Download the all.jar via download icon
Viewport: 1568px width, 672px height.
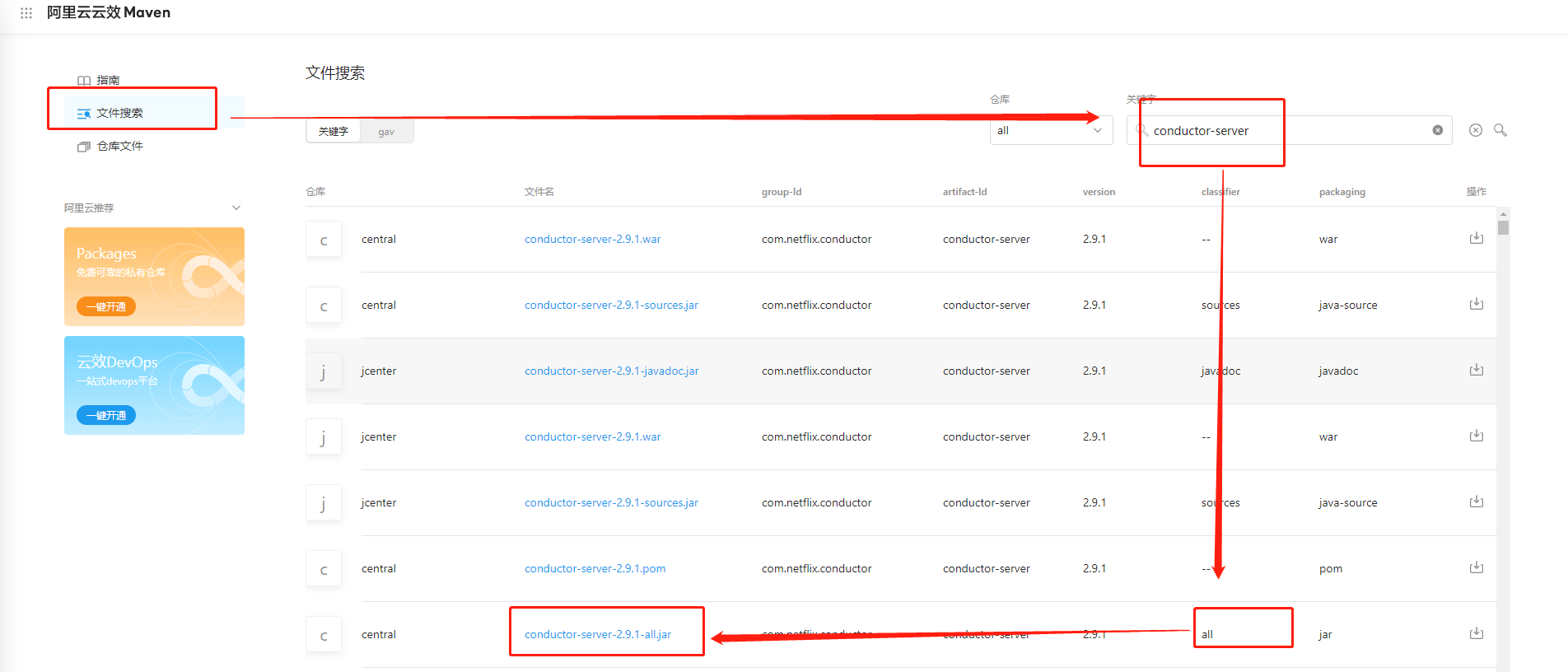[1477, 633]
